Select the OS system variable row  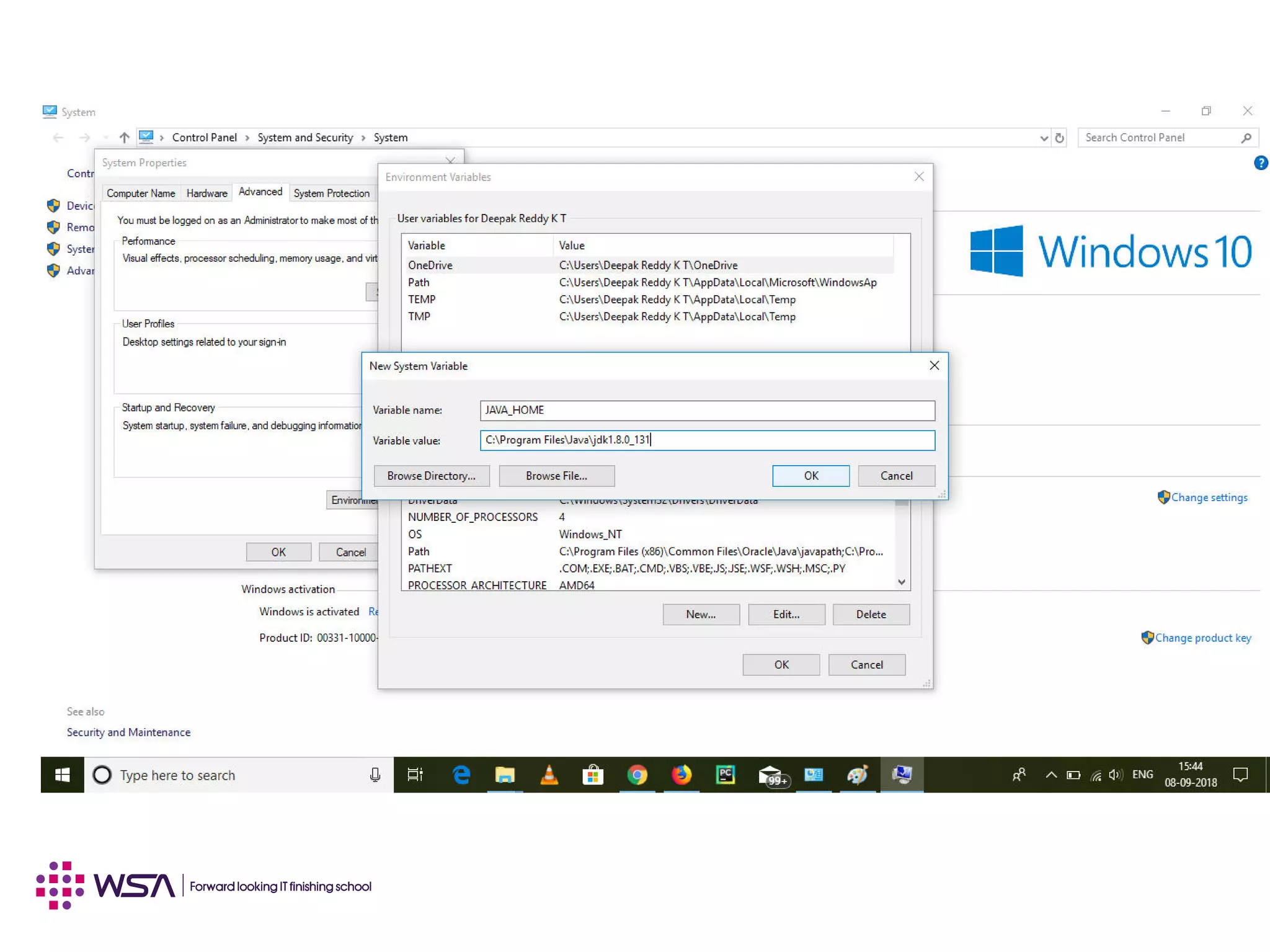point(648,534)
